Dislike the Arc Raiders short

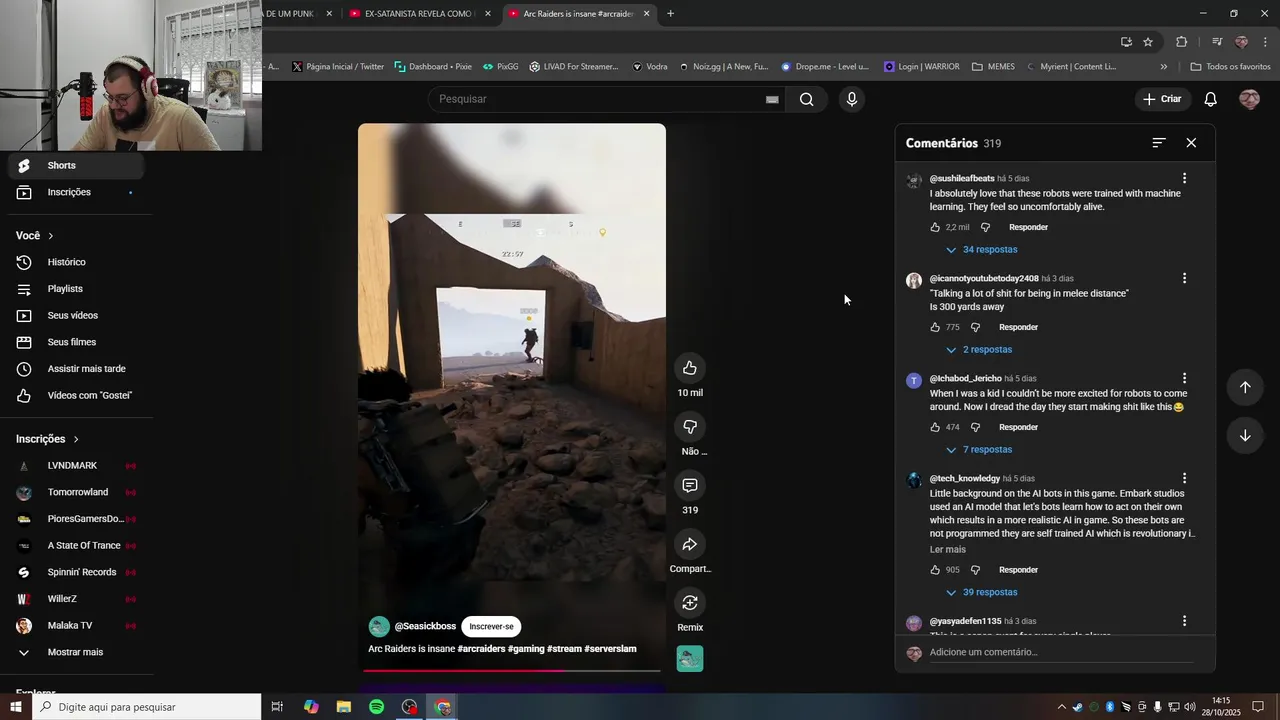pos(690,427)
